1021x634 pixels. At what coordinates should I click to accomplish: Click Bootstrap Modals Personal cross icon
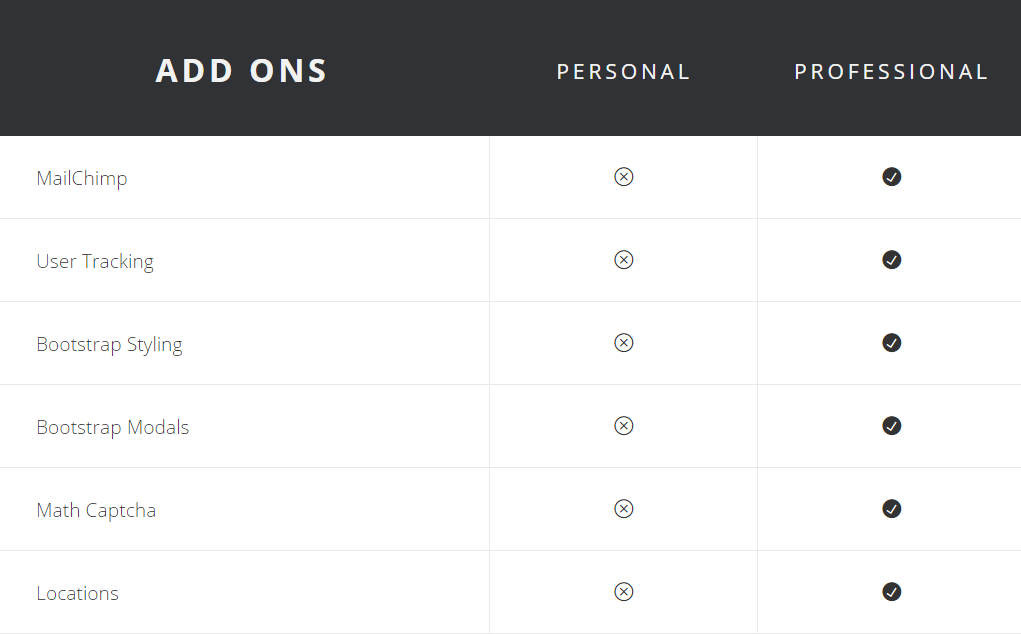(623, 426)
